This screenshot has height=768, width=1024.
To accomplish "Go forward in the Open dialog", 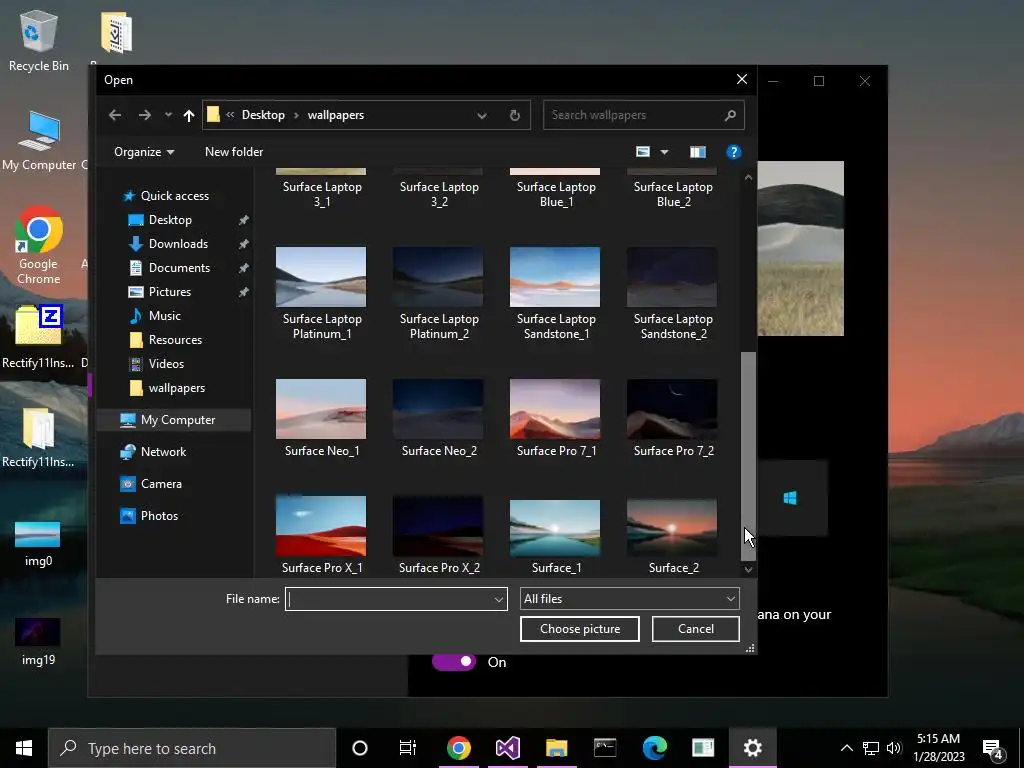I will click(x=144, y=115).
